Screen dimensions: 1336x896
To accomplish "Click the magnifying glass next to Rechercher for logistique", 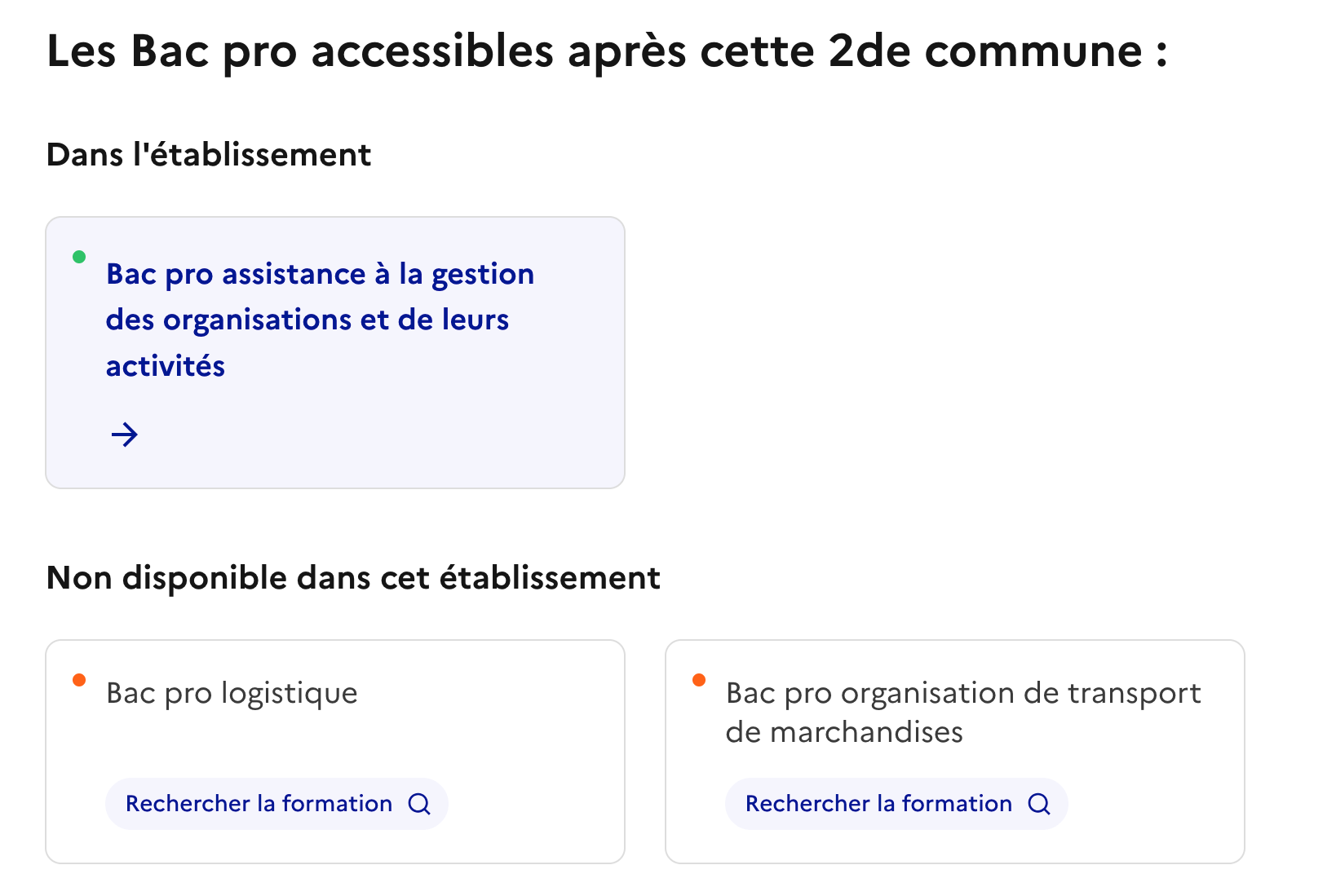I will coord(419,804).
